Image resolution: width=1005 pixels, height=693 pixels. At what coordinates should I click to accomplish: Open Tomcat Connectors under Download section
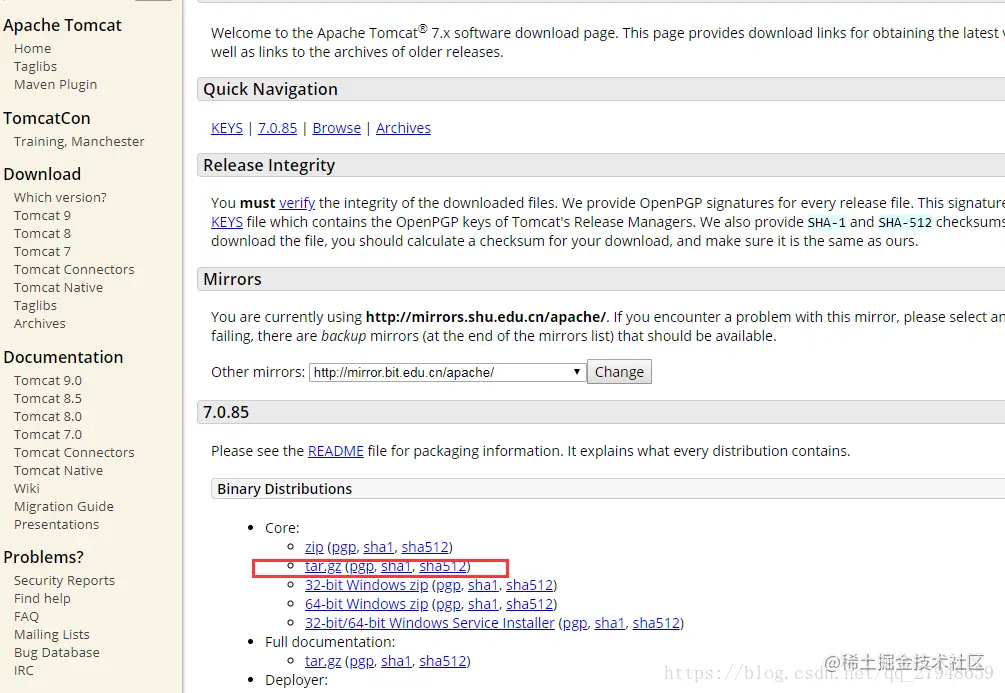tap(74, 269)
